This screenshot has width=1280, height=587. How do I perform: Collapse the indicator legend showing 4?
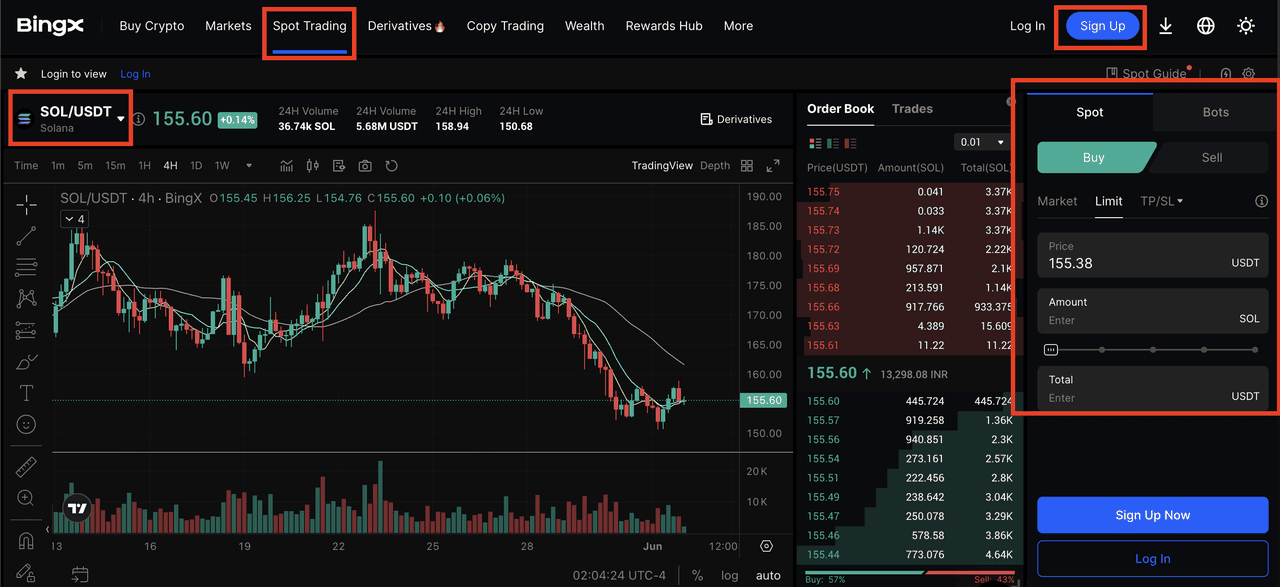(75, 219)
